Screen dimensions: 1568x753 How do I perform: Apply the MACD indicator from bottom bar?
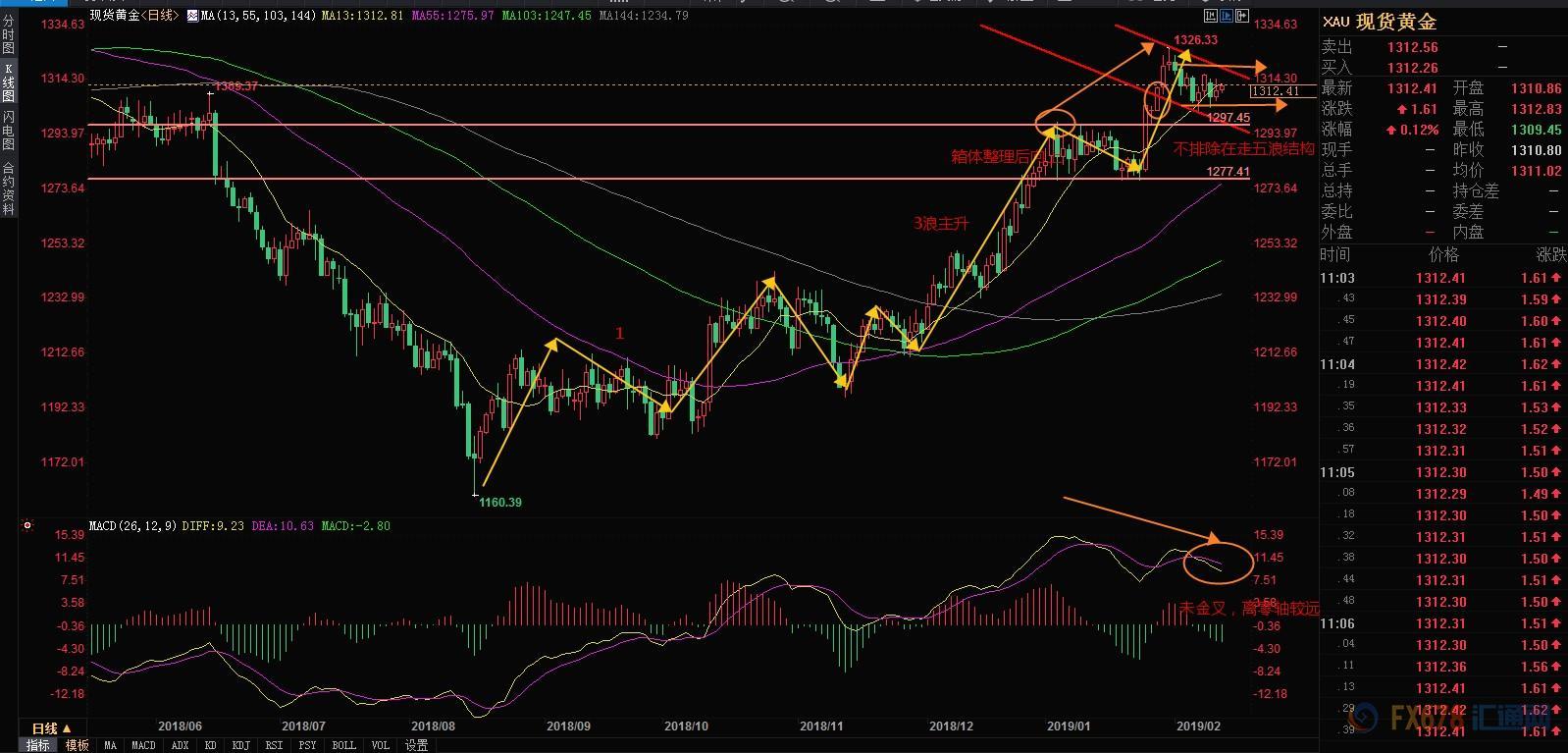tap(143, 745)
